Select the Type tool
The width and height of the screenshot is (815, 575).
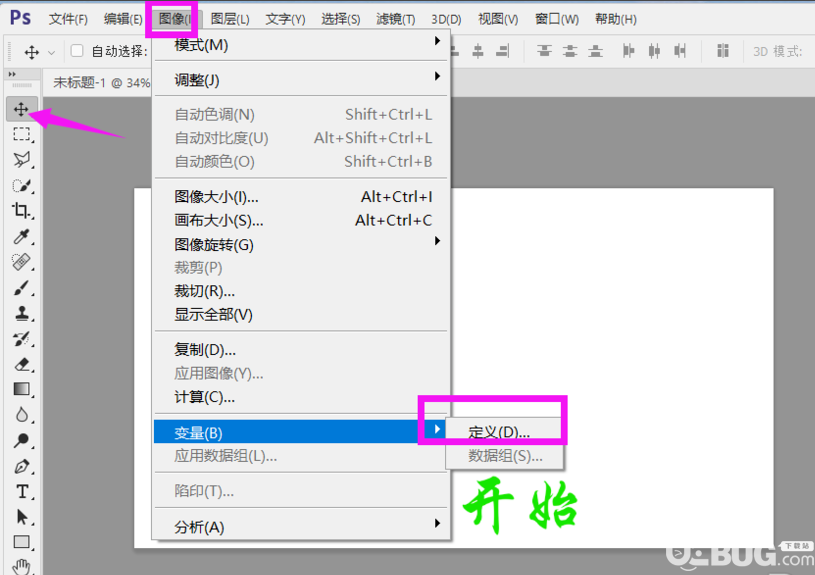(x=21, y=491)
